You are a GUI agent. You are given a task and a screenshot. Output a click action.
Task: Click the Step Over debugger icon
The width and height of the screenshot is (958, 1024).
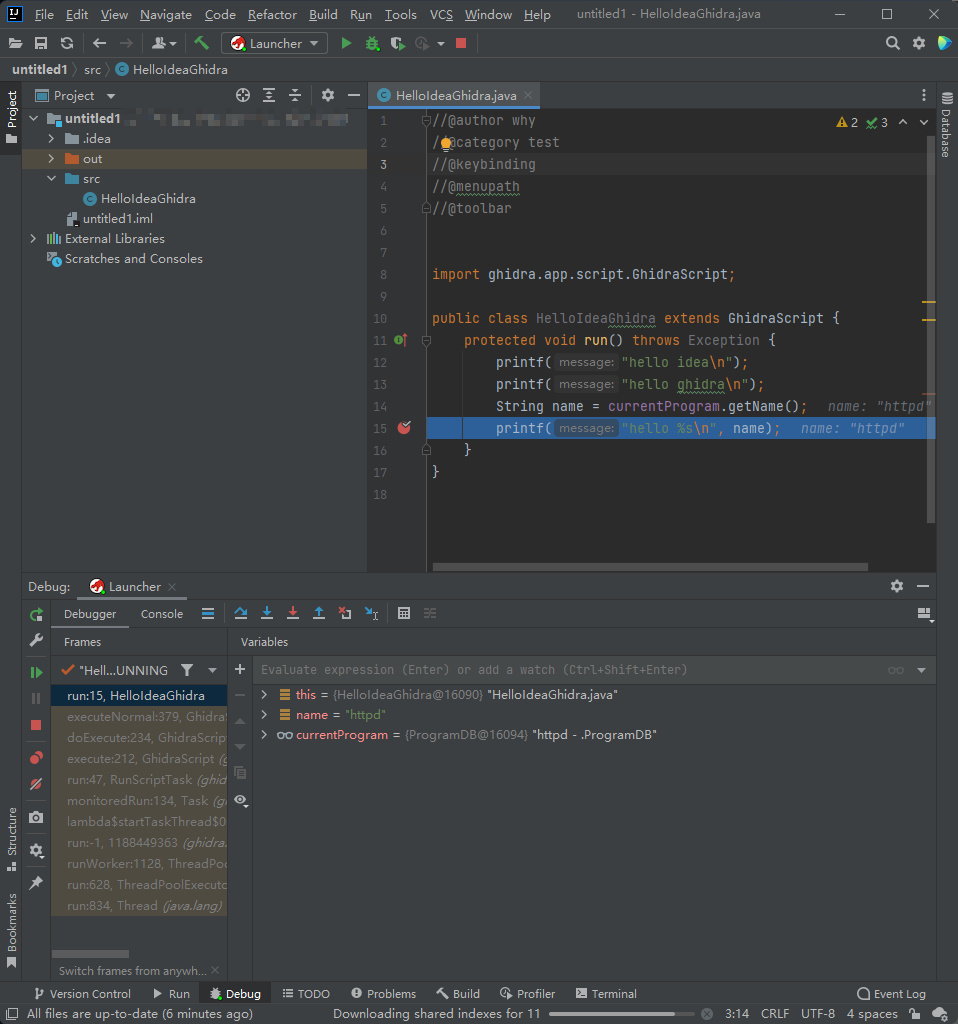point(241,613)
